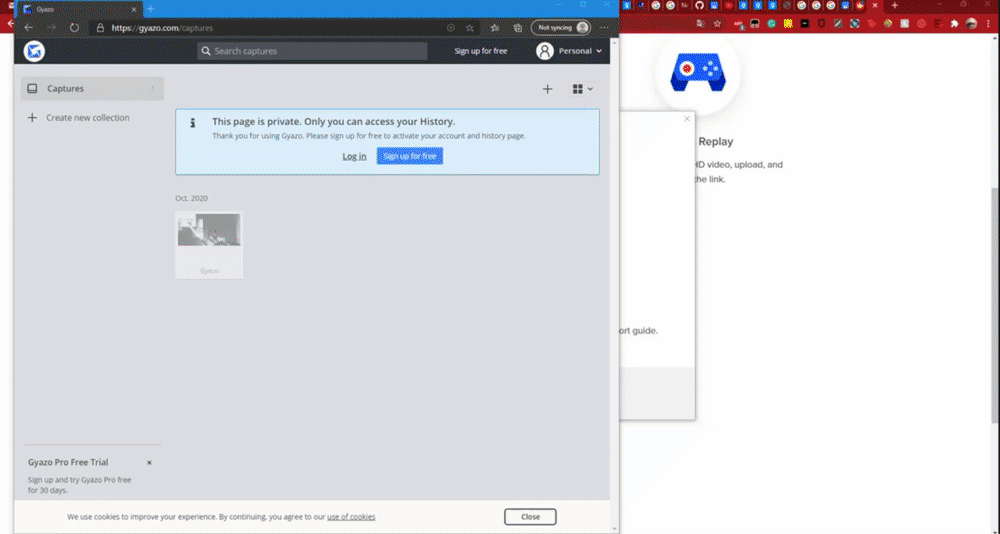
Task: Open Edge settings three-dot menu
Action: click(604, 27)
